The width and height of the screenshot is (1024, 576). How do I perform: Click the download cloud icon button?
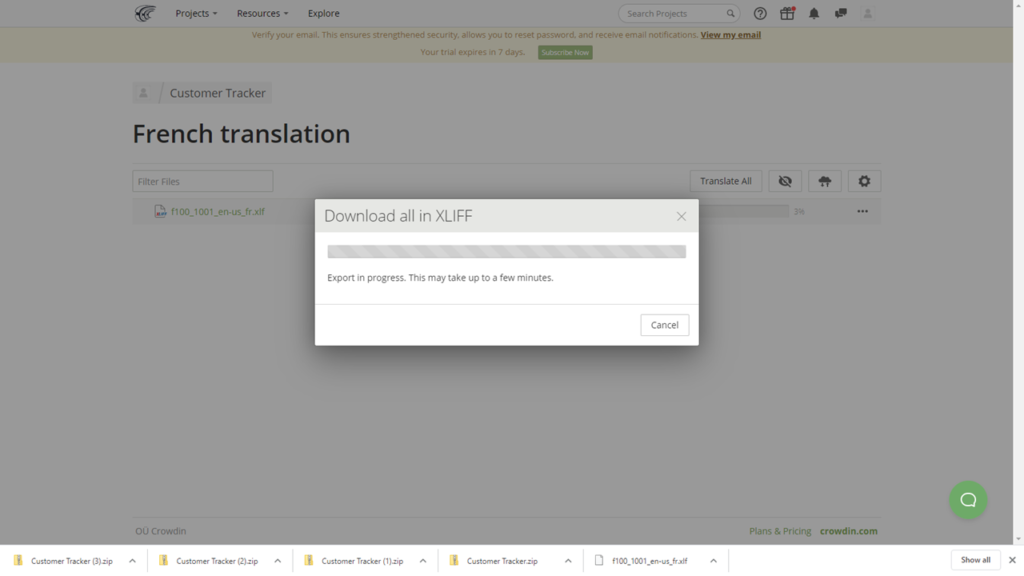(825, 181)
